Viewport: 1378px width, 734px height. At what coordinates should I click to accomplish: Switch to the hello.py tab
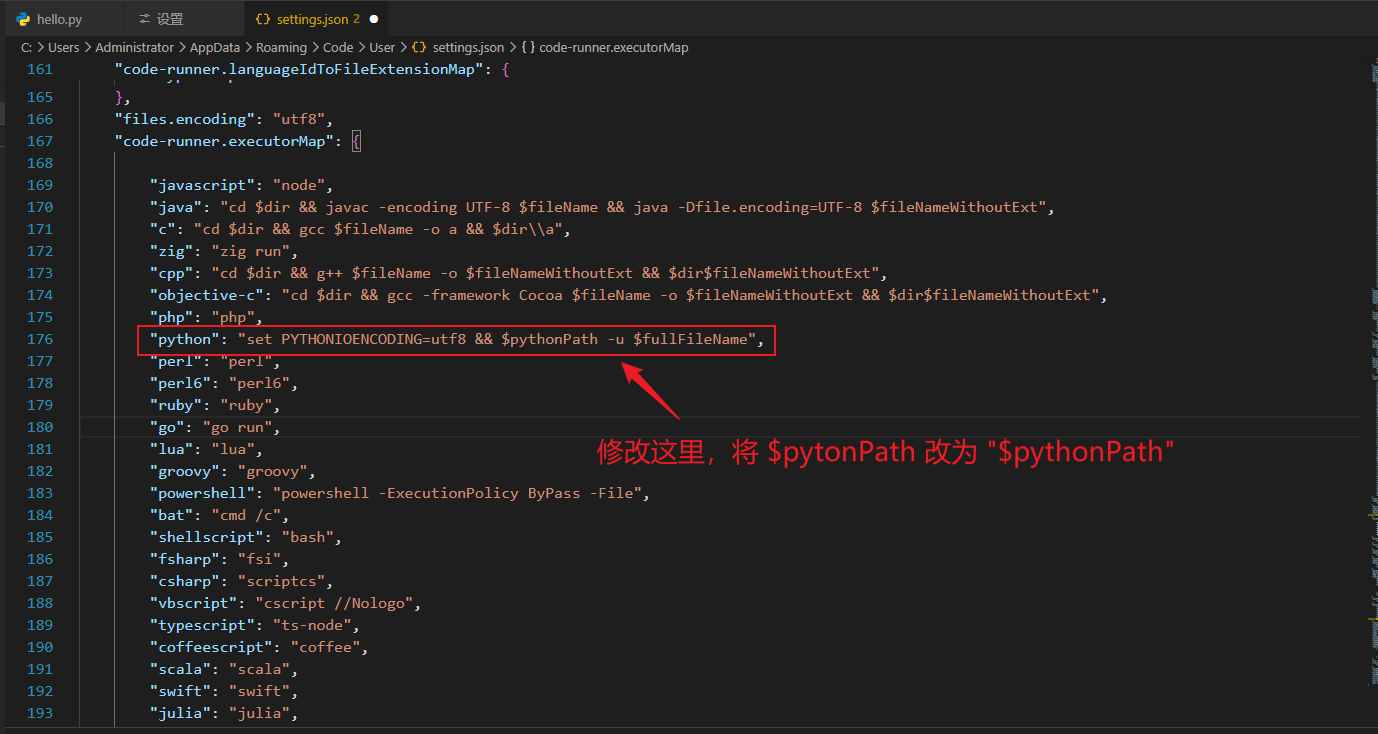pyautogui.click(x=59, y=19)
